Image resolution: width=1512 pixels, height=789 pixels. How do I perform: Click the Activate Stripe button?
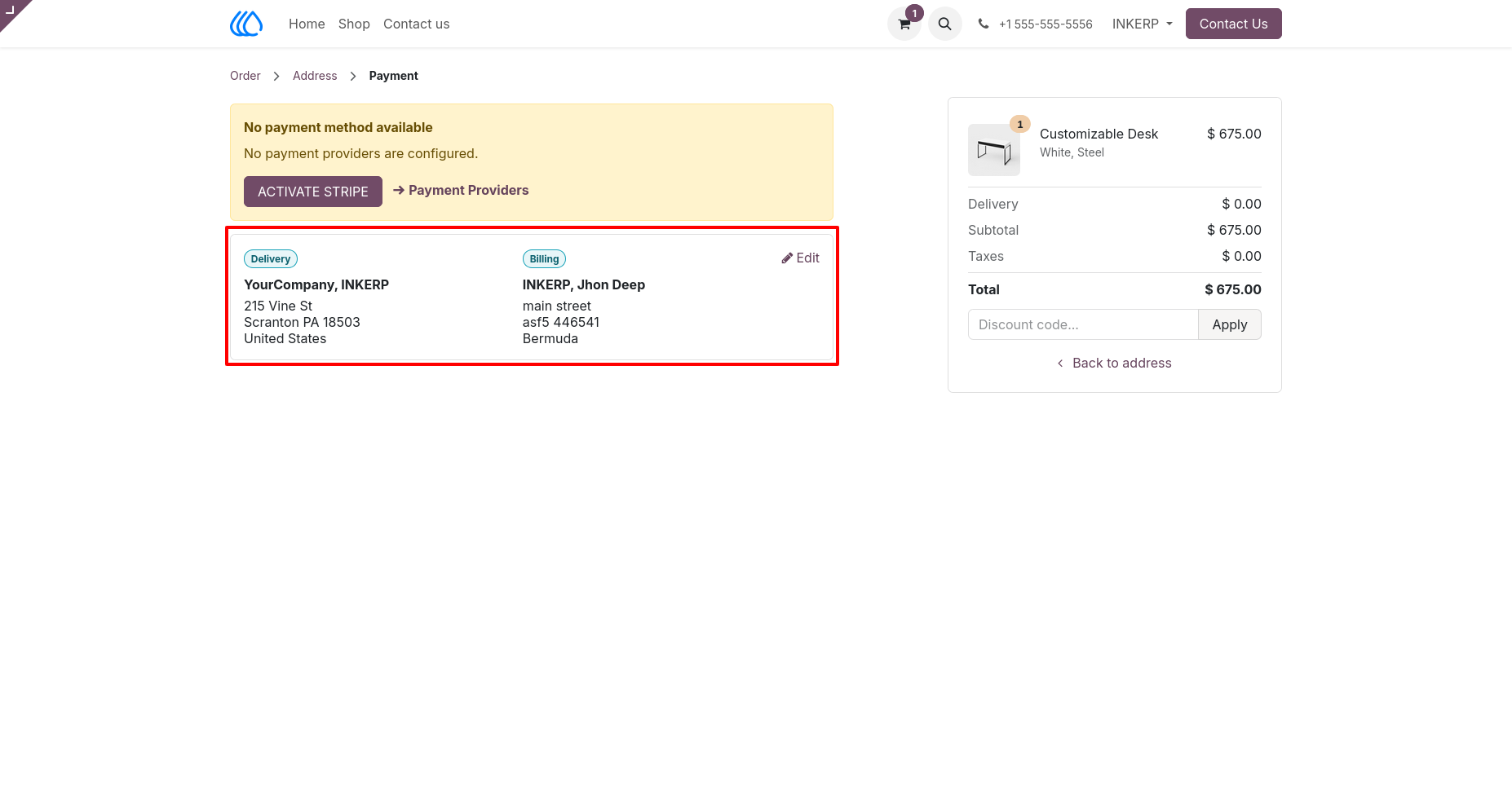[313, 192]
